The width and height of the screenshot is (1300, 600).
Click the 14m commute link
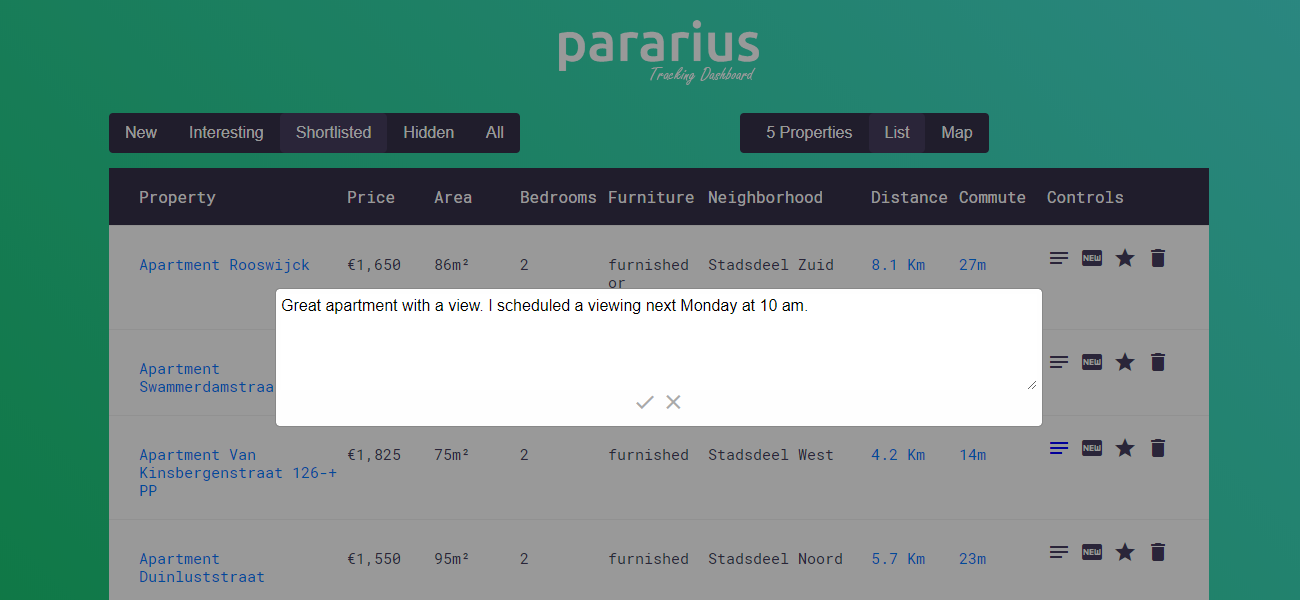pyautogui.click(x=972, y=455)
